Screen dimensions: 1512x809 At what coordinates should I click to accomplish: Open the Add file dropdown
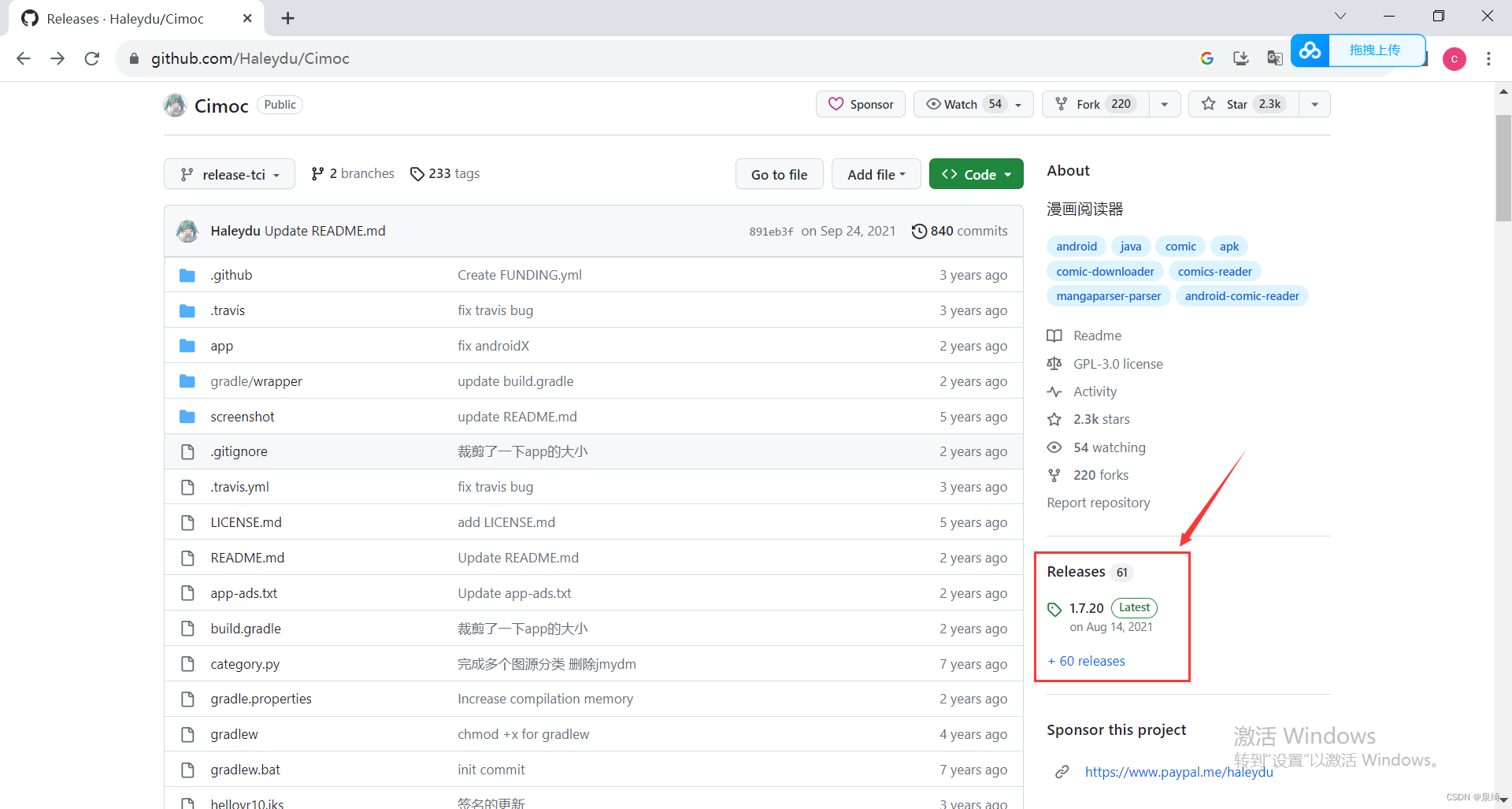pos(876,174)
